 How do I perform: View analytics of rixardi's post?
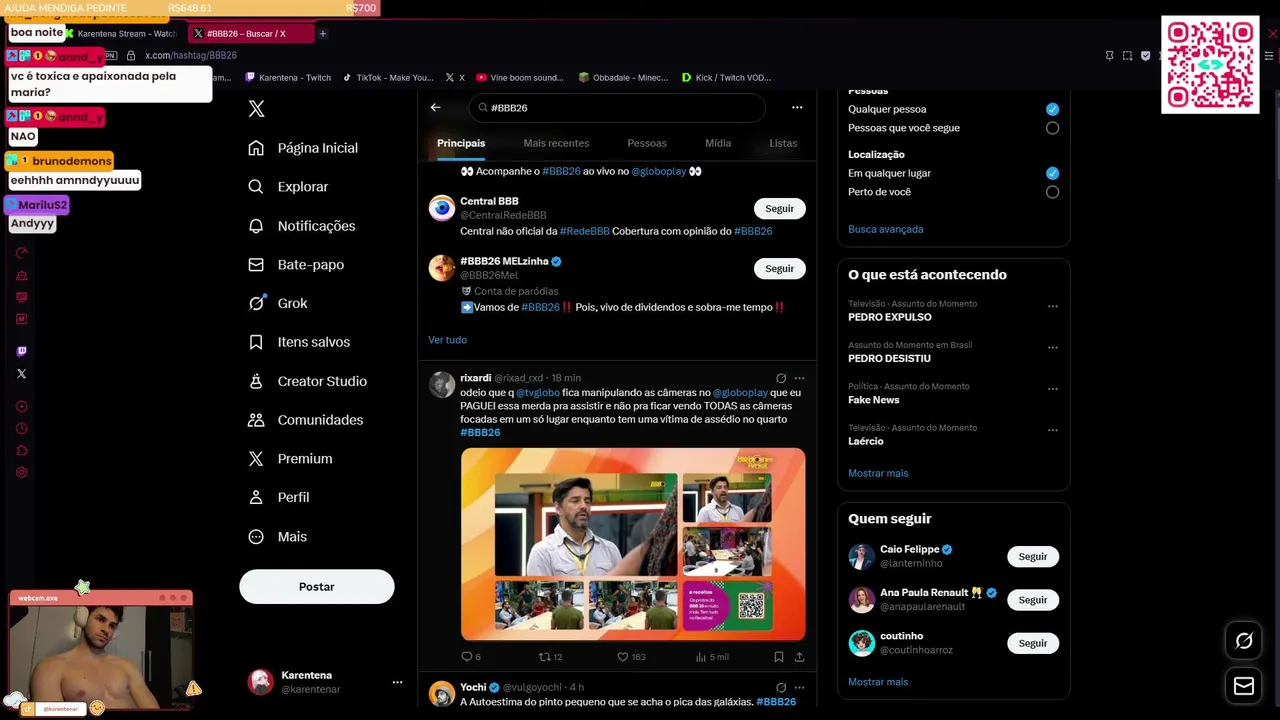(x=711, y=657)
